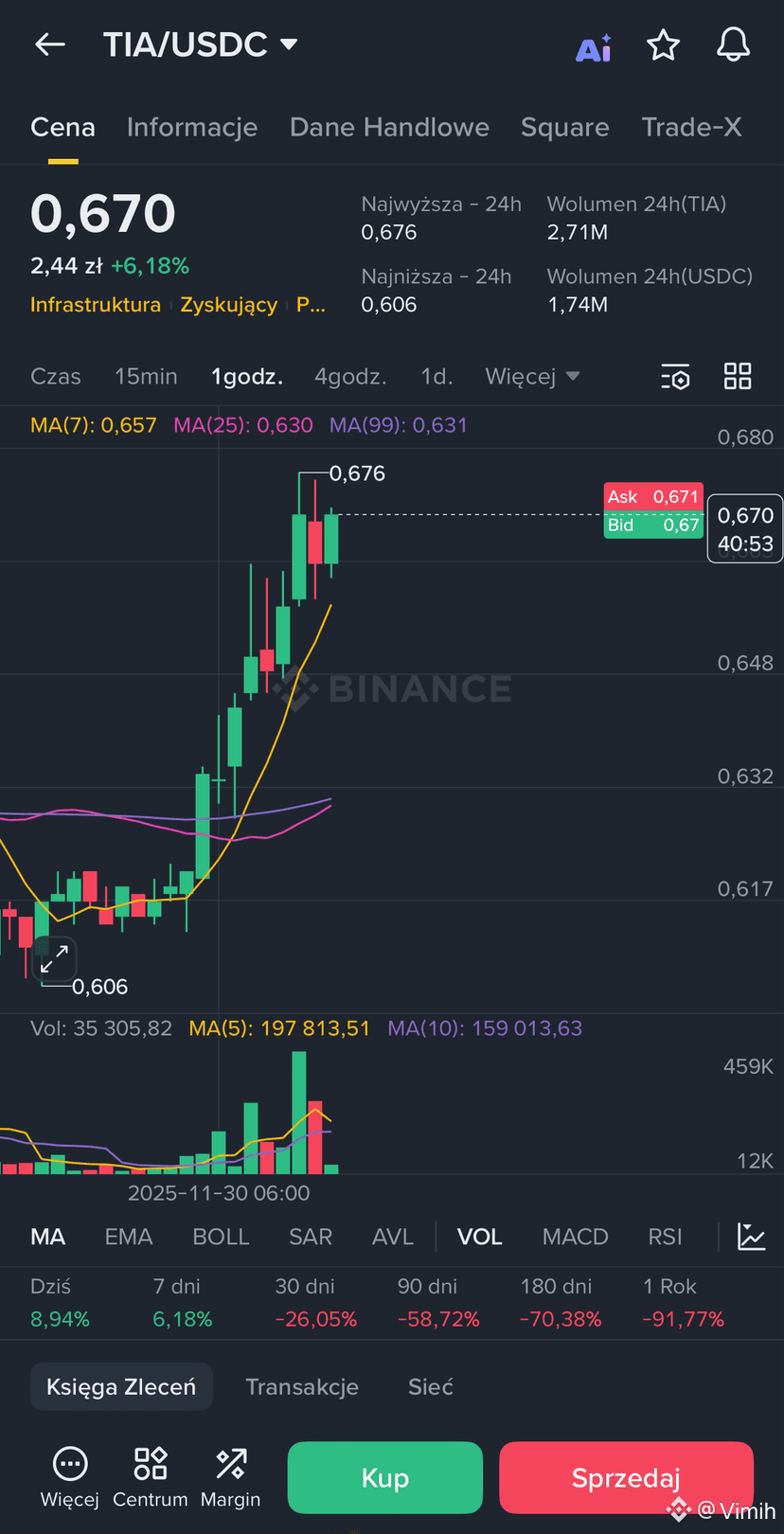Image resolution: width=784 pixels, height=1534 pixels.
Task: Switch to Informacje tab
Action: coord(192,128)
